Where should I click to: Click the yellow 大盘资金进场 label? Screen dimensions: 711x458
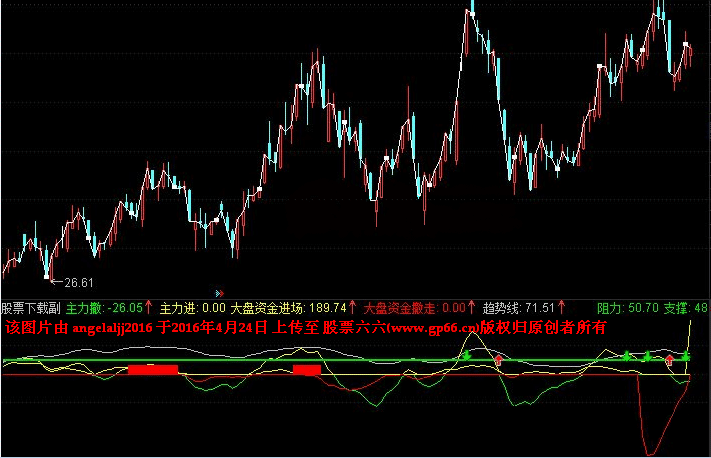pos(268,308)
